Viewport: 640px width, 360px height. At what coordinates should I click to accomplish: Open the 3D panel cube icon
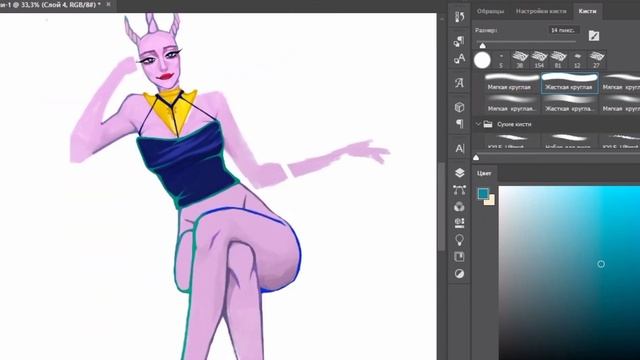pyautogui.click(x=459, y=107)
